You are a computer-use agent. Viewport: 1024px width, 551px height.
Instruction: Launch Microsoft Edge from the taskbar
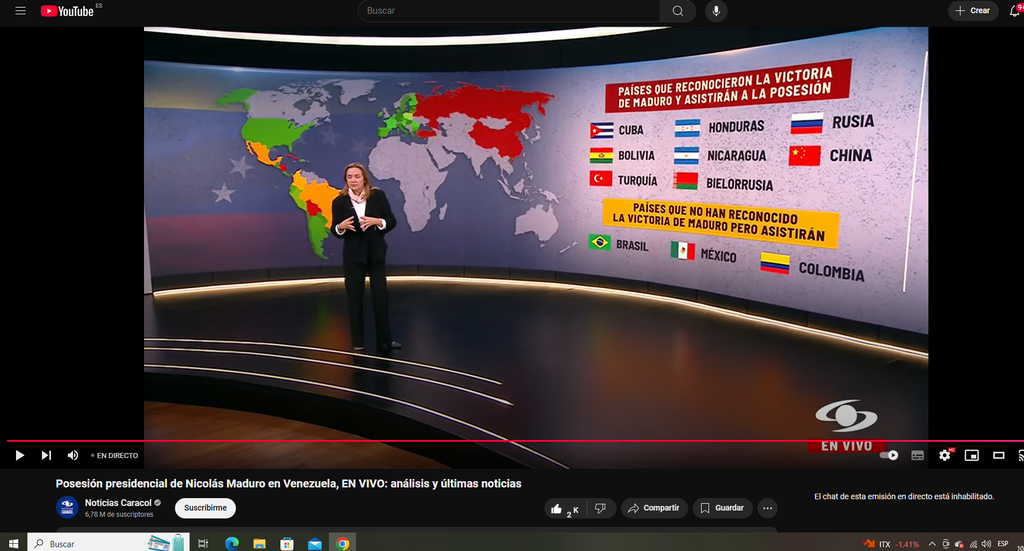[x=231, y=543]
